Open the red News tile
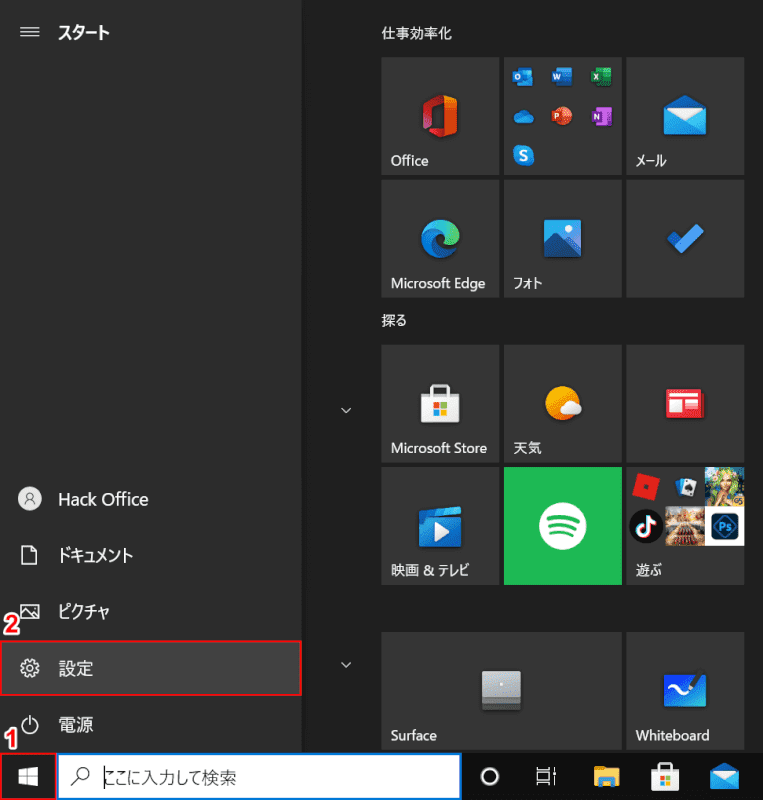763x800 pixels. (x=685, y=404)
